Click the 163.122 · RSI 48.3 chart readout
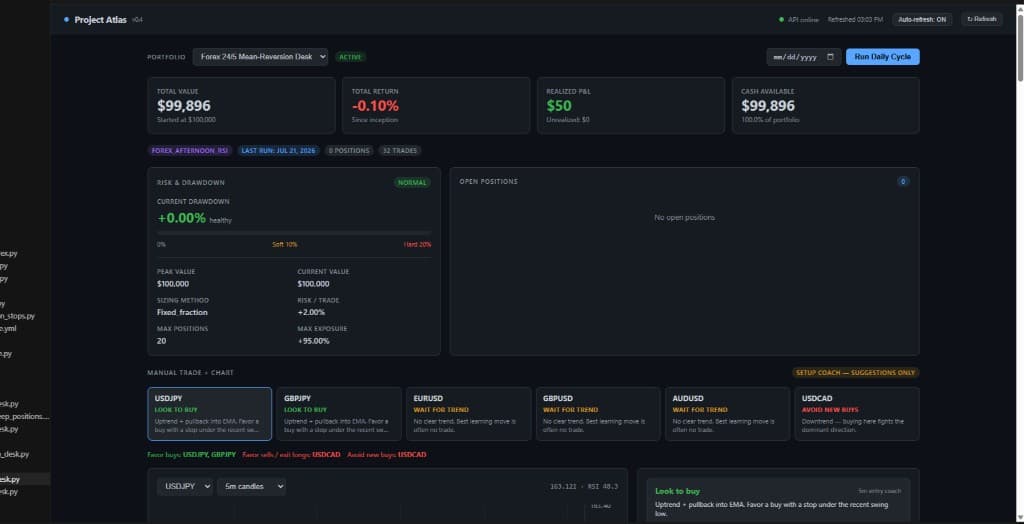This screenshot has height=524, width=1024. (584, 487)
